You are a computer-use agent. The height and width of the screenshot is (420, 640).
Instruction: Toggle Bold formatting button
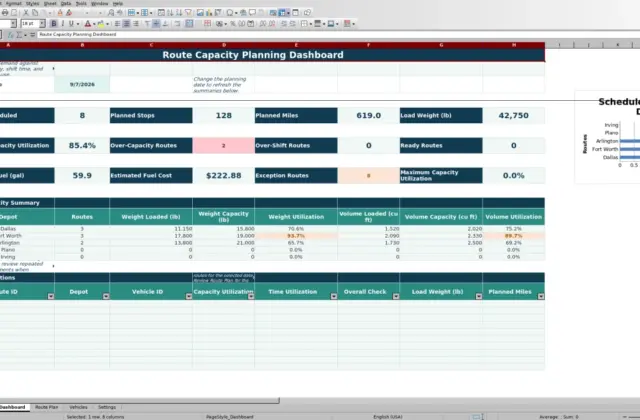point(54,24)
